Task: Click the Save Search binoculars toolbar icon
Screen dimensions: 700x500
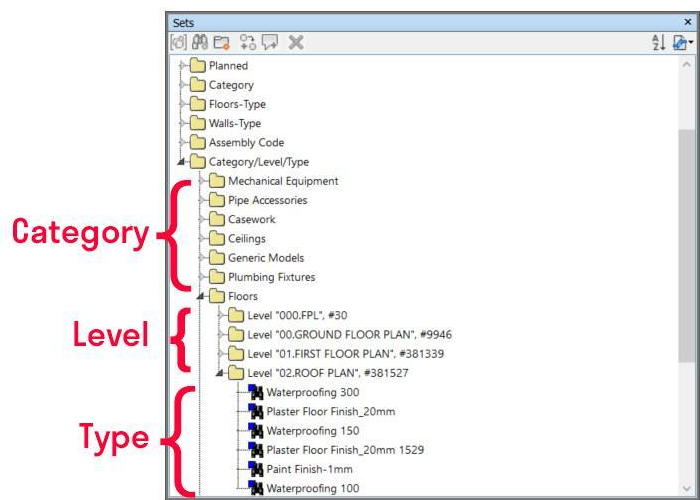Action: [x=200, y=42]
